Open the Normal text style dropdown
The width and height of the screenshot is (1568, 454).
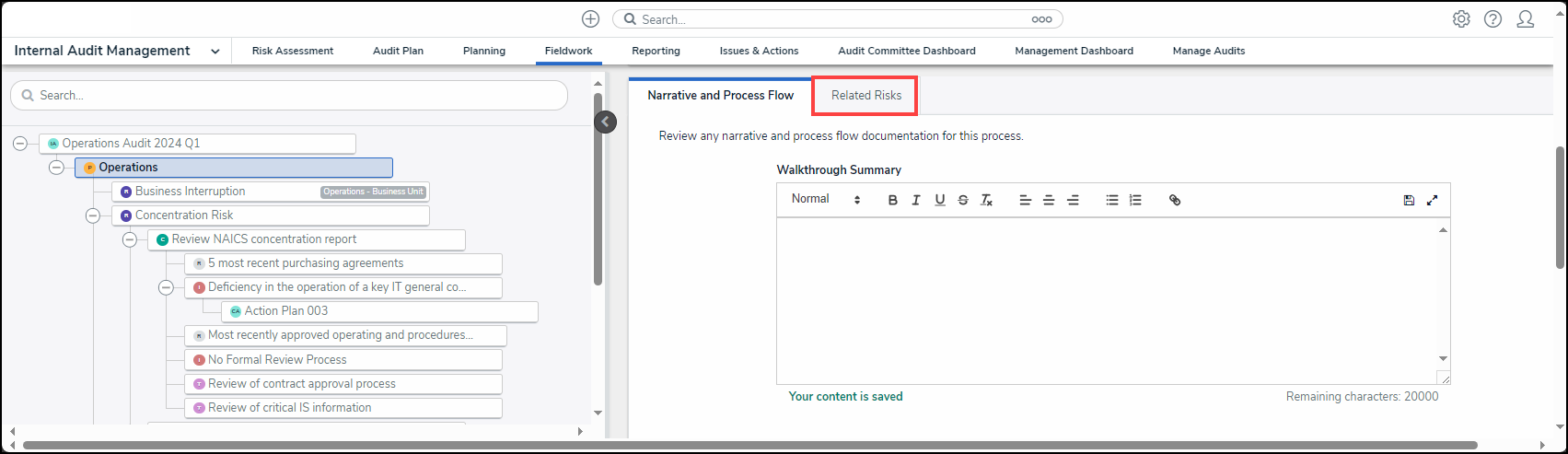(826, 199)
